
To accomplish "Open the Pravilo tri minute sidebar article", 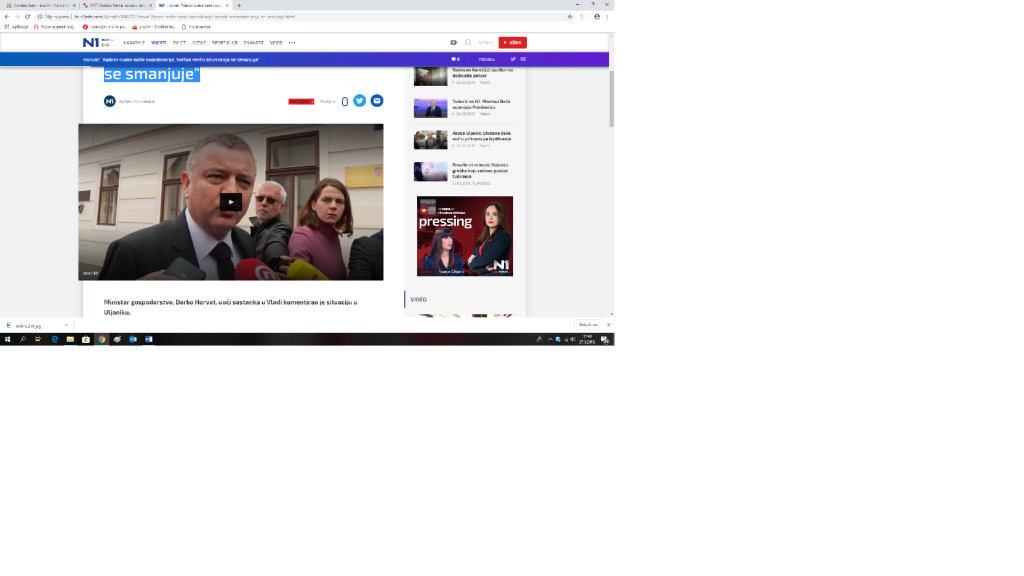I will (480, 170).
